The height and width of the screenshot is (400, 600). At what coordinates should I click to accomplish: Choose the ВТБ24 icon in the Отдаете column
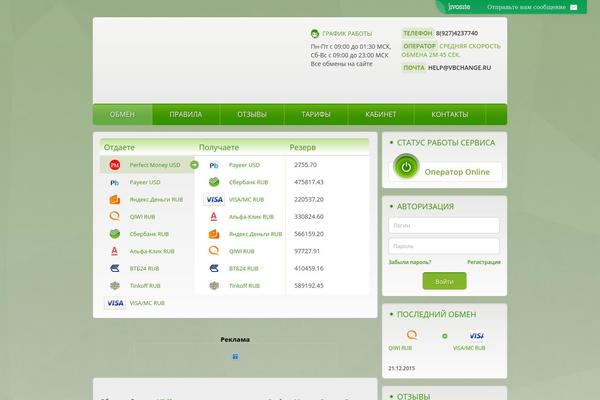[x=114, y=268]
